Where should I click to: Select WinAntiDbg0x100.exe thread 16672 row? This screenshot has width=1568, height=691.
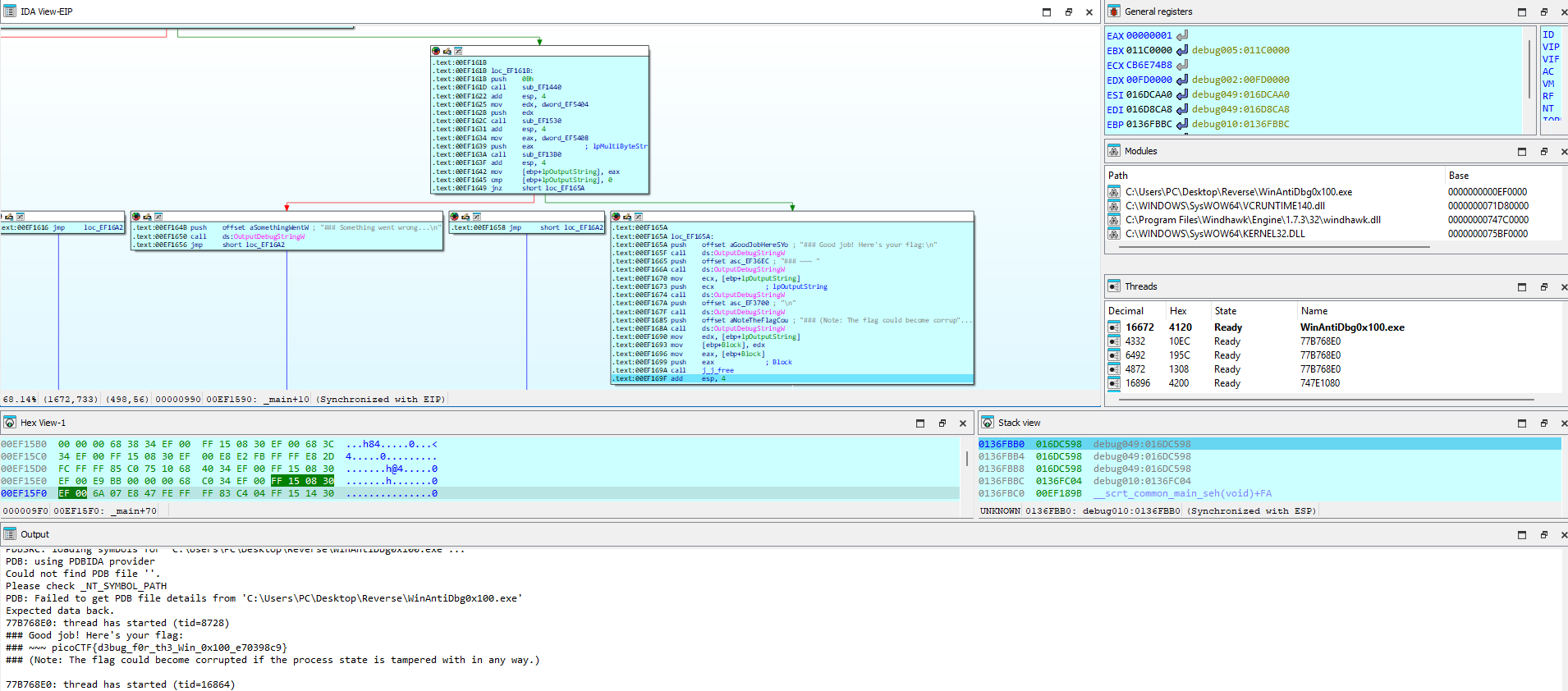[x=1334, y=327]
